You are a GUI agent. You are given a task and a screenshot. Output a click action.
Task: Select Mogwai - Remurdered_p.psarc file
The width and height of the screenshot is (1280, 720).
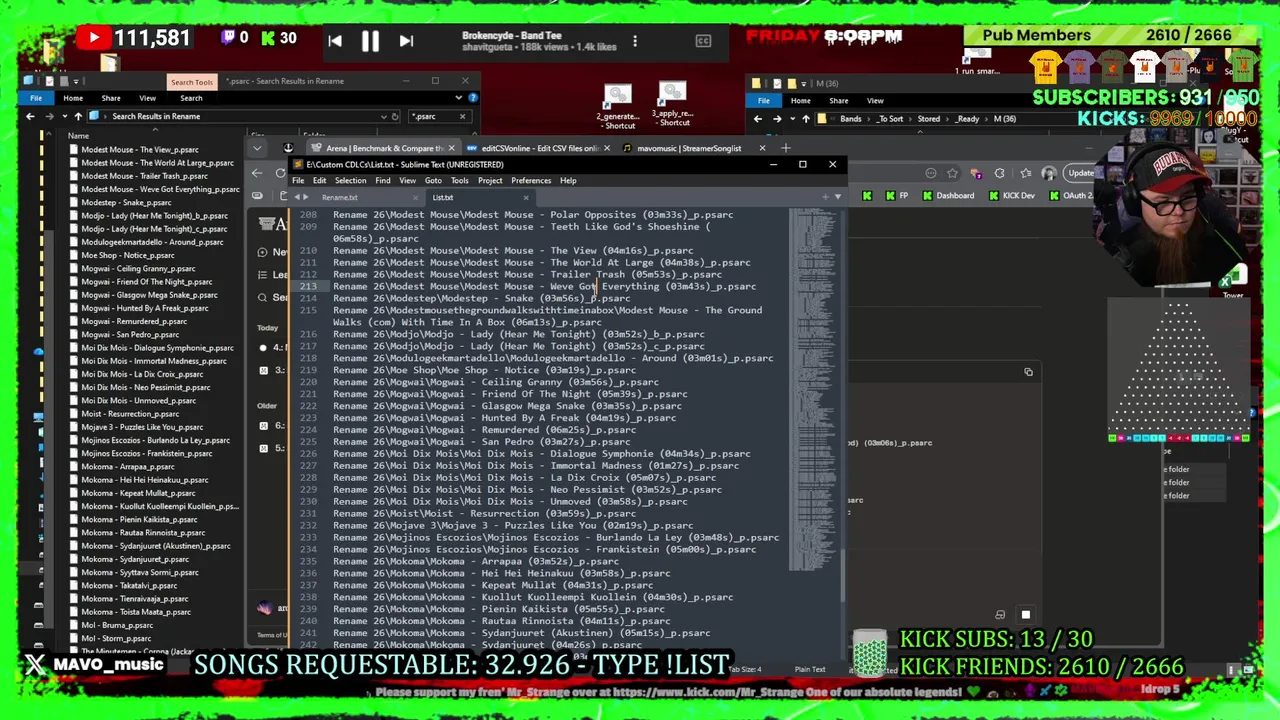coord(134,321)
